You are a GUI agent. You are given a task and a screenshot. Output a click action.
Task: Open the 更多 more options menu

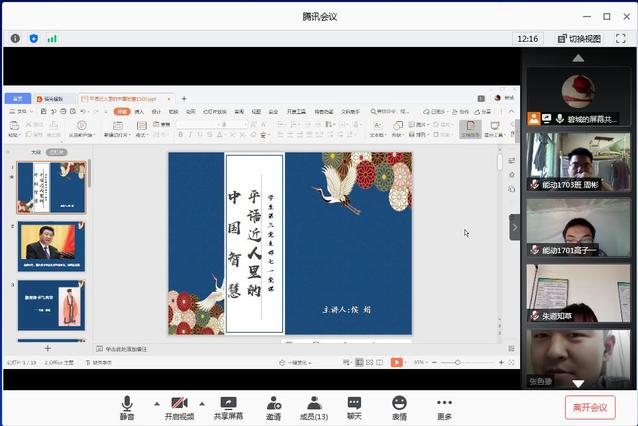[444, 403]
